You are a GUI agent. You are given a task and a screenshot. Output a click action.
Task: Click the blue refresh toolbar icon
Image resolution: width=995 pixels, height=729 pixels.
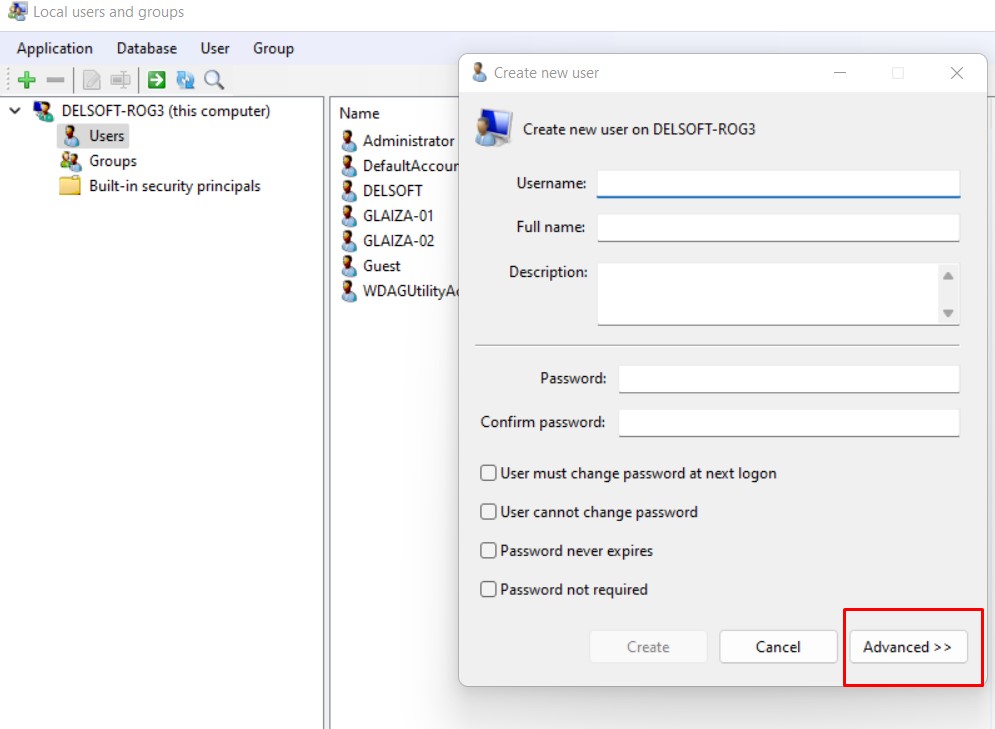pos(185,80)
